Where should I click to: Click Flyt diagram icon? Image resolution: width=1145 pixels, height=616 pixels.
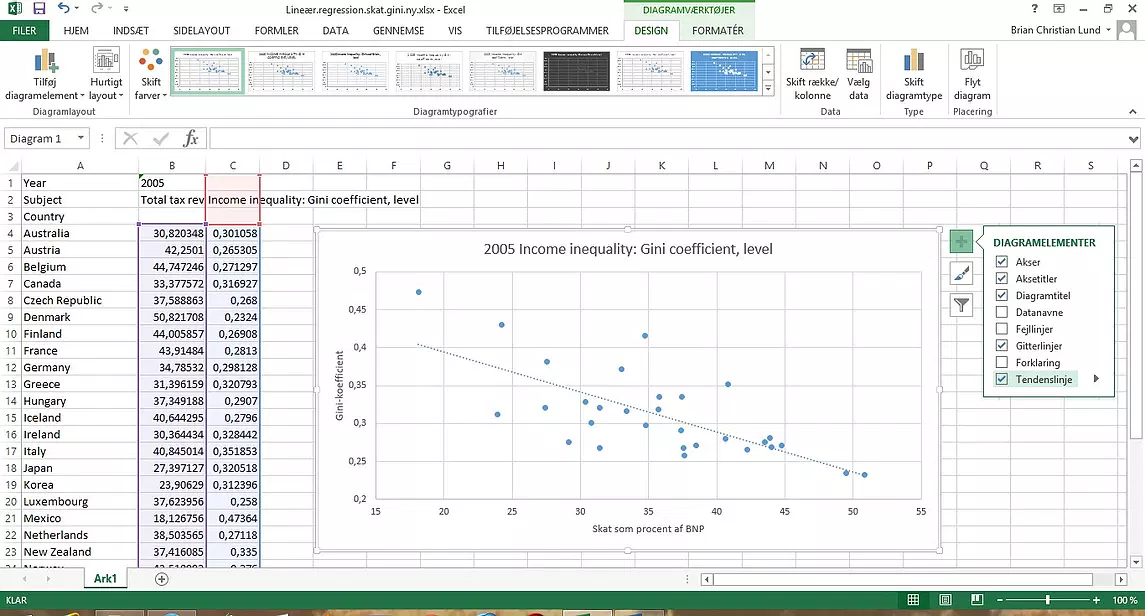[x=972, y=74]
